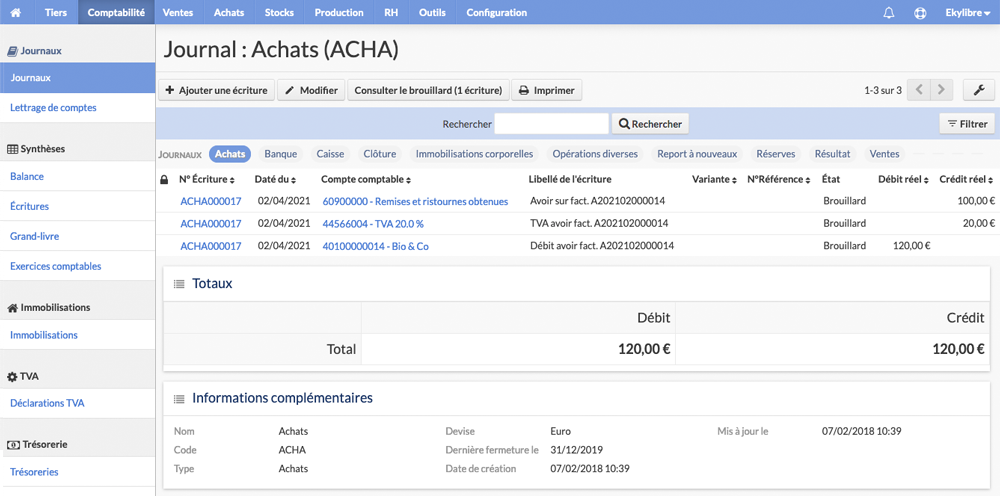This screenshot has width=1000, height=496.
Task: Open Immobilisations link in sidebar
Action: (x=78, y=335)
